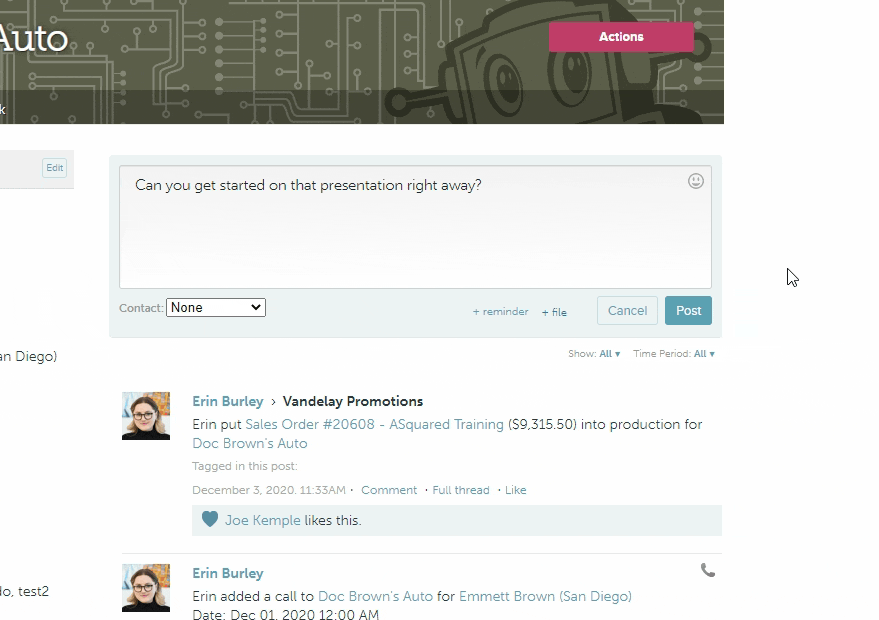Image resolution: width=879 pixels, height=620 pixels.
Task: View the Full thread link
Action: pyautogui.click(x=461, y=490)
